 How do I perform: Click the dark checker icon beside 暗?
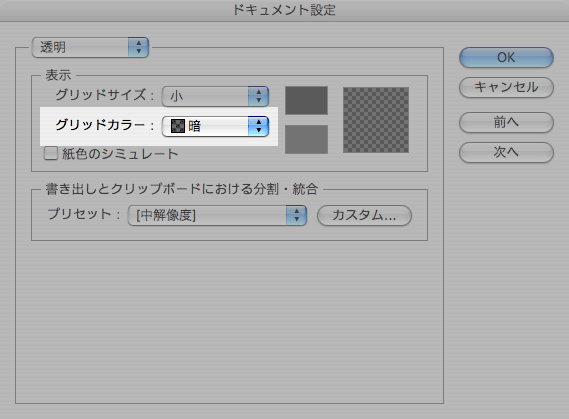tap(178, 126)
